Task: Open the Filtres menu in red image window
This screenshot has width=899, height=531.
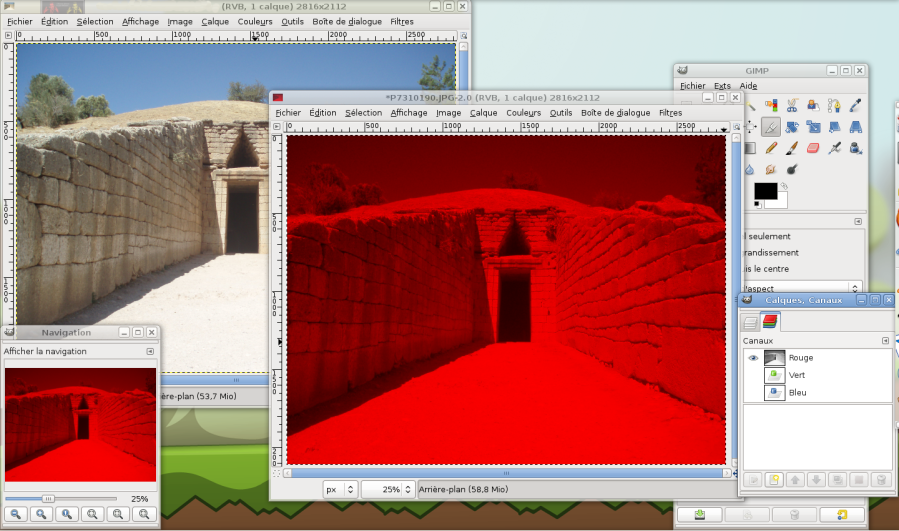Action: pos(670,113)
